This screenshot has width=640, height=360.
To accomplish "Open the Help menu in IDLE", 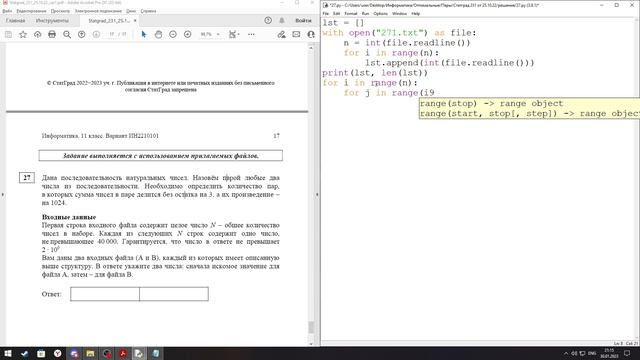I will [416, 14].
